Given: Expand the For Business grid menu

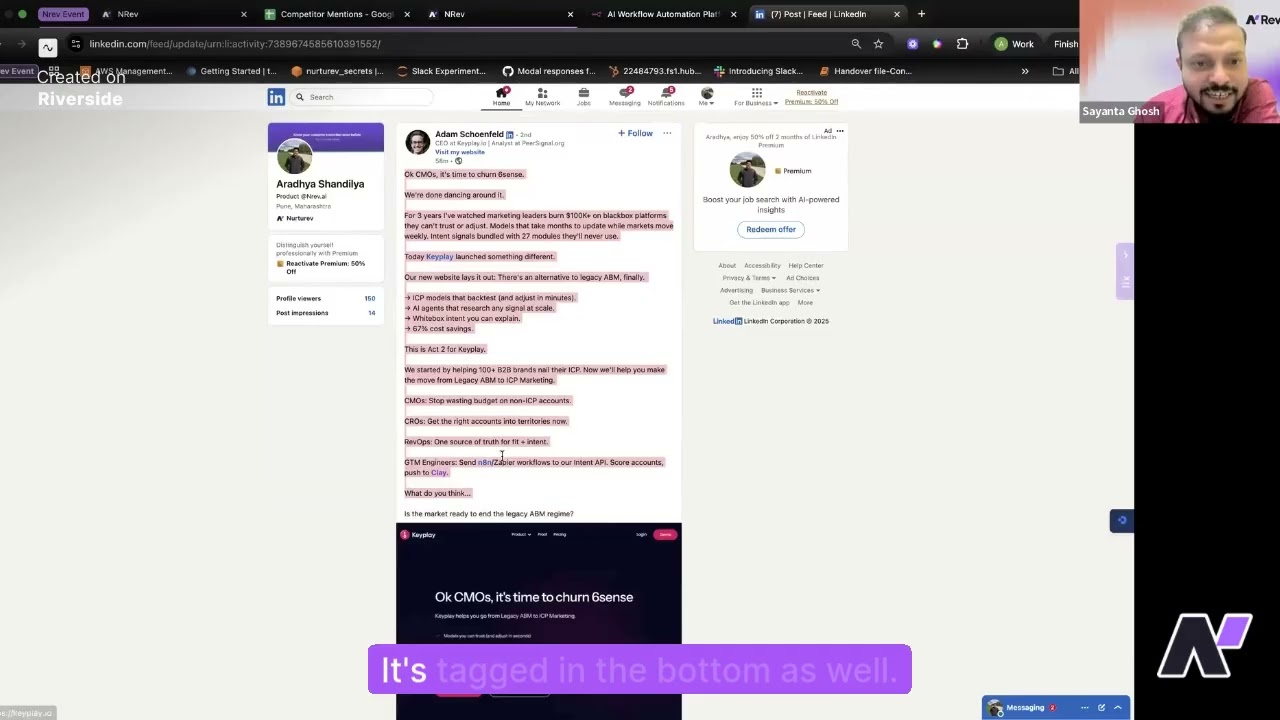Looking at the screenshot, I should 756,97.
